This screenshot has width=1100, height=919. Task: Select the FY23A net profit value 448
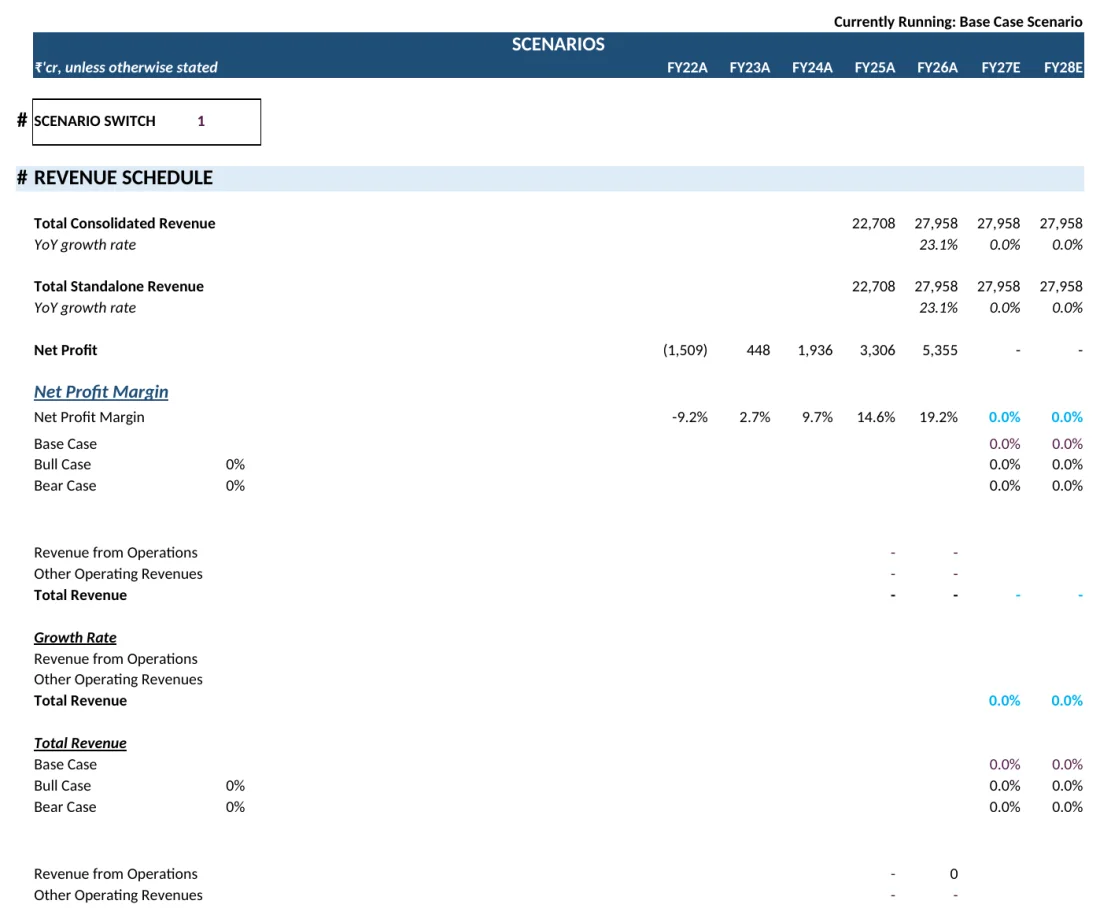pyautogui.click(x=758, y=350)
